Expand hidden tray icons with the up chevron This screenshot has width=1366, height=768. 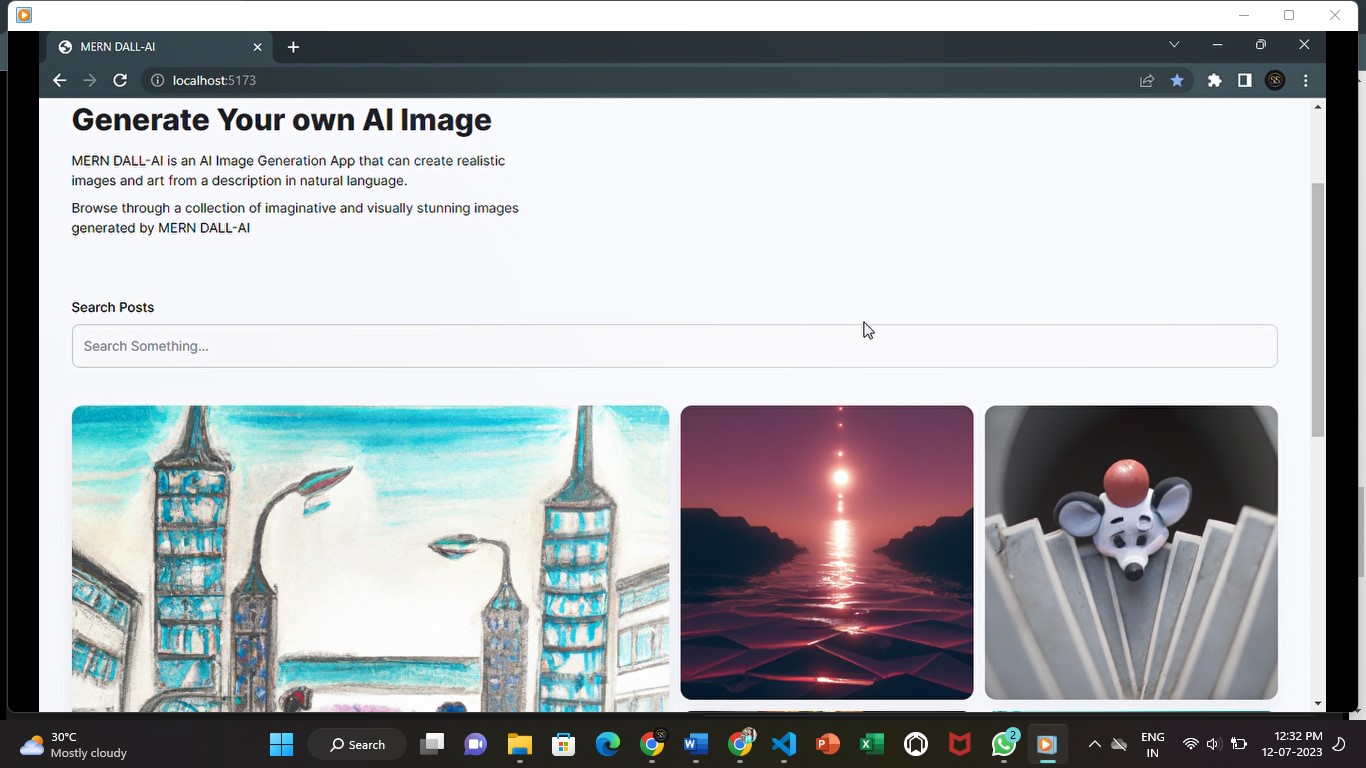[x=1095, y=744]
